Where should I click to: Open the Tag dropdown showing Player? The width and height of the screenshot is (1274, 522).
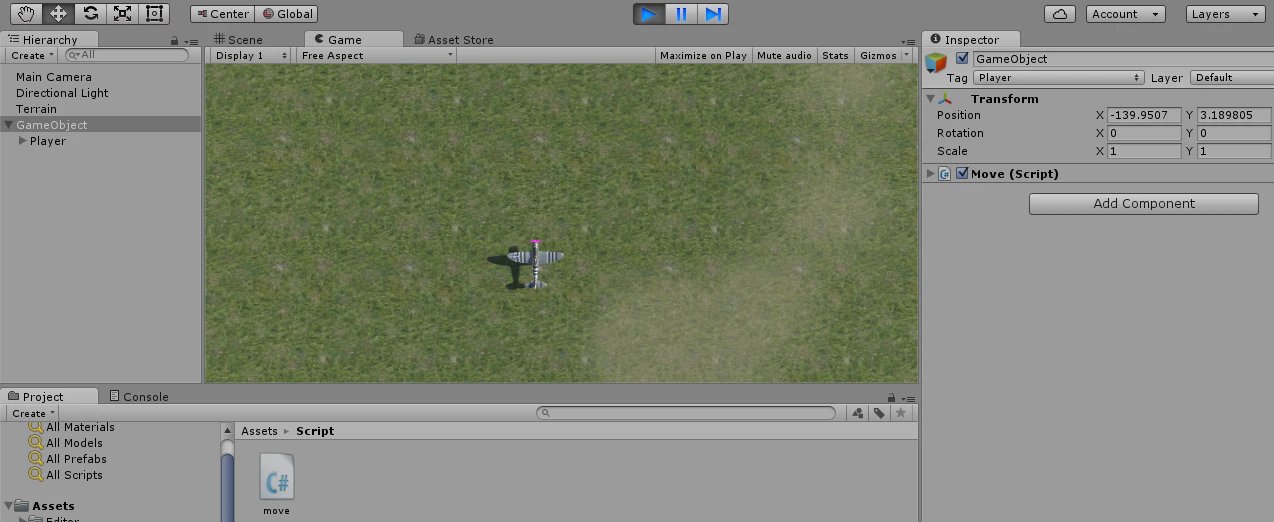pos(1059,77)
